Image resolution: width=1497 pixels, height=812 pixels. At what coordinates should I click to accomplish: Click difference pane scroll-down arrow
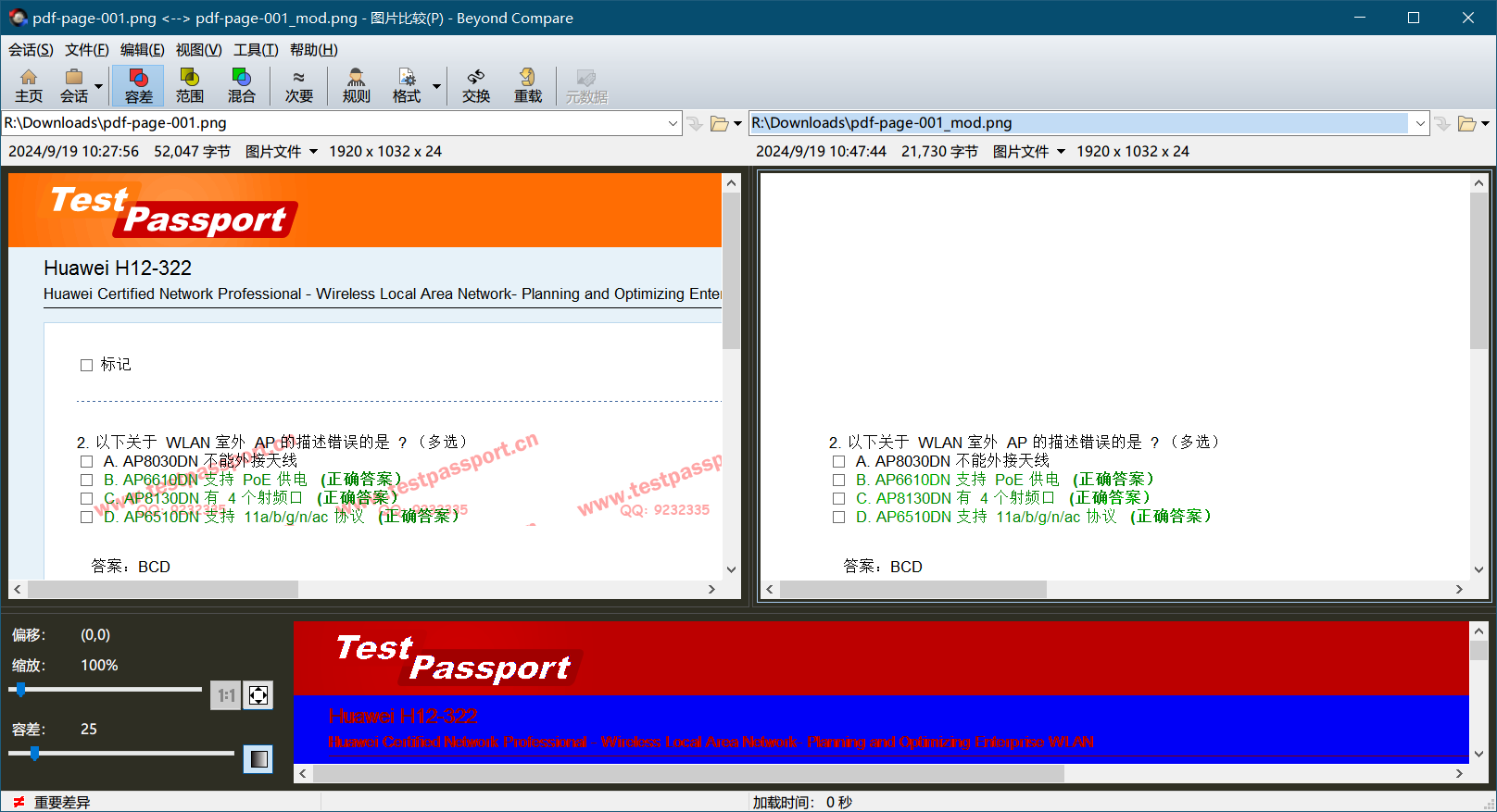tap(1478, 754)
